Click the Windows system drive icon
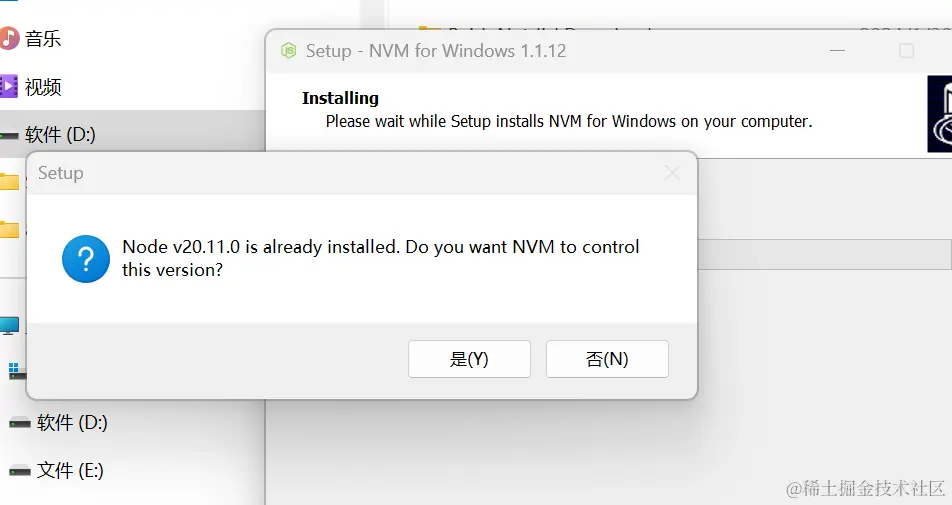 pyautogui.click(x=17, y=371)
